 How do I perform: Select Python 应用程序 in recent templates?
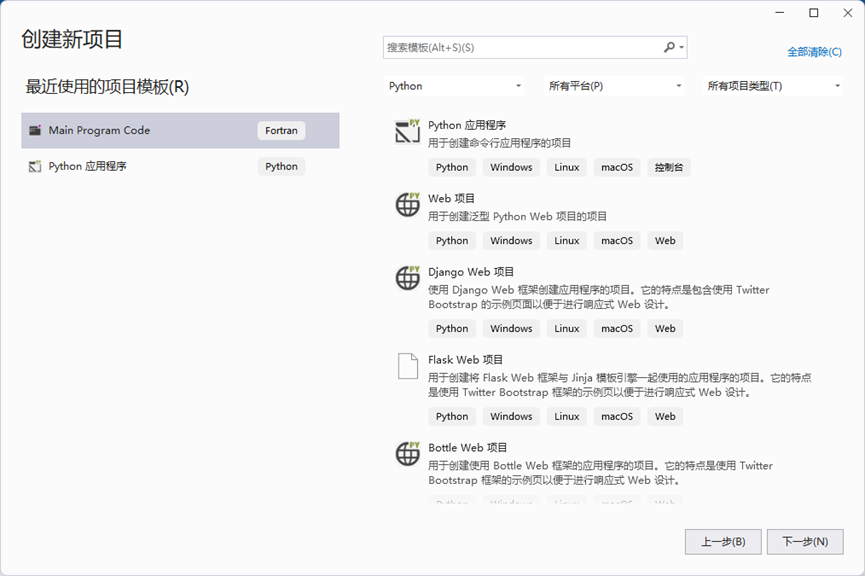coord(180,166)
